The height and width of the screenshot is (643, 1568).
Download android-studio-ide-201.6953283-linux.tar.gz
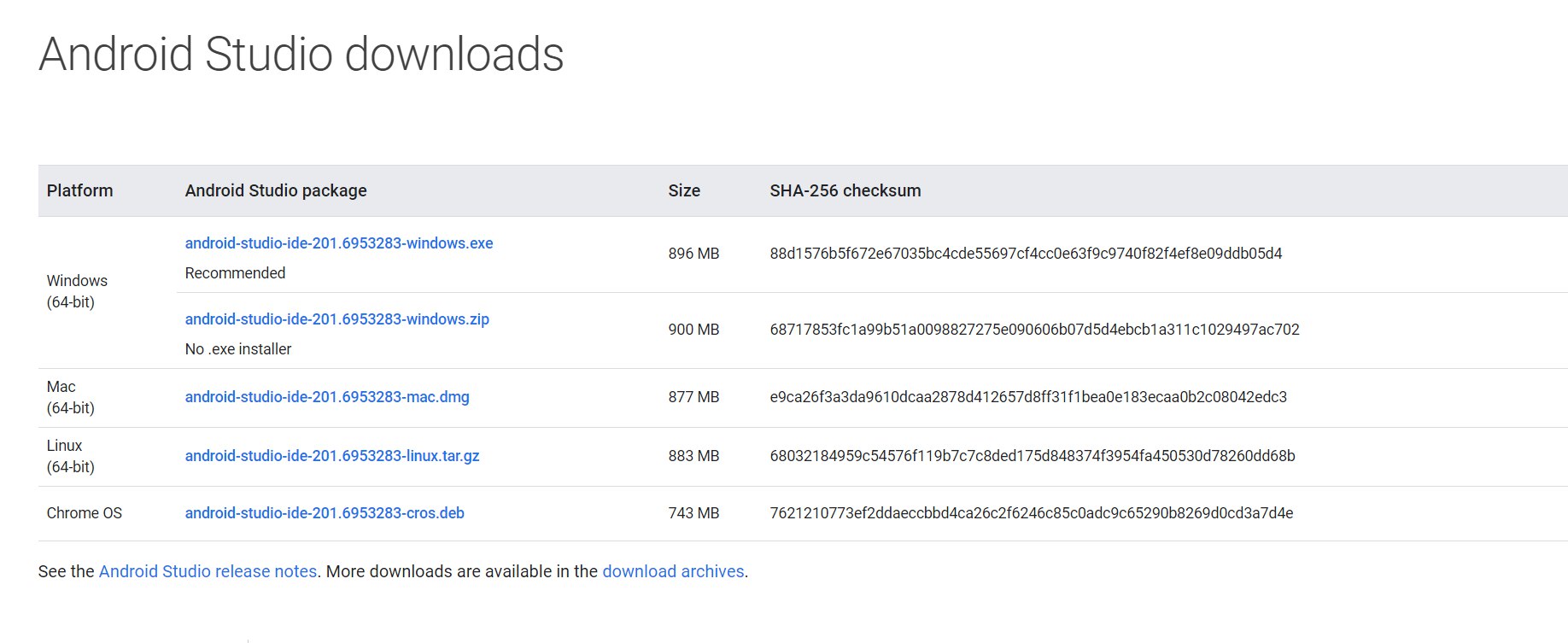click(332, 456)
